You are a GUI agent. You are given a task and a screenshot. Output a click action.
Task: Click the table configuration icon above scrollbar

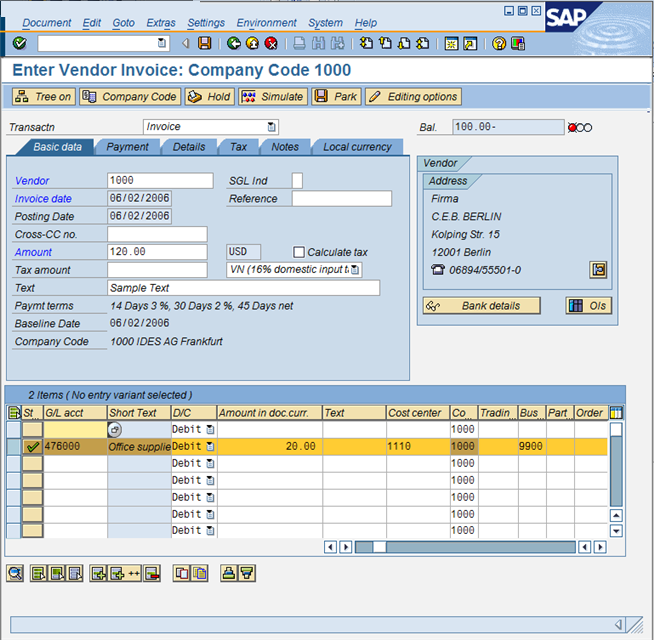coord(616,413)
